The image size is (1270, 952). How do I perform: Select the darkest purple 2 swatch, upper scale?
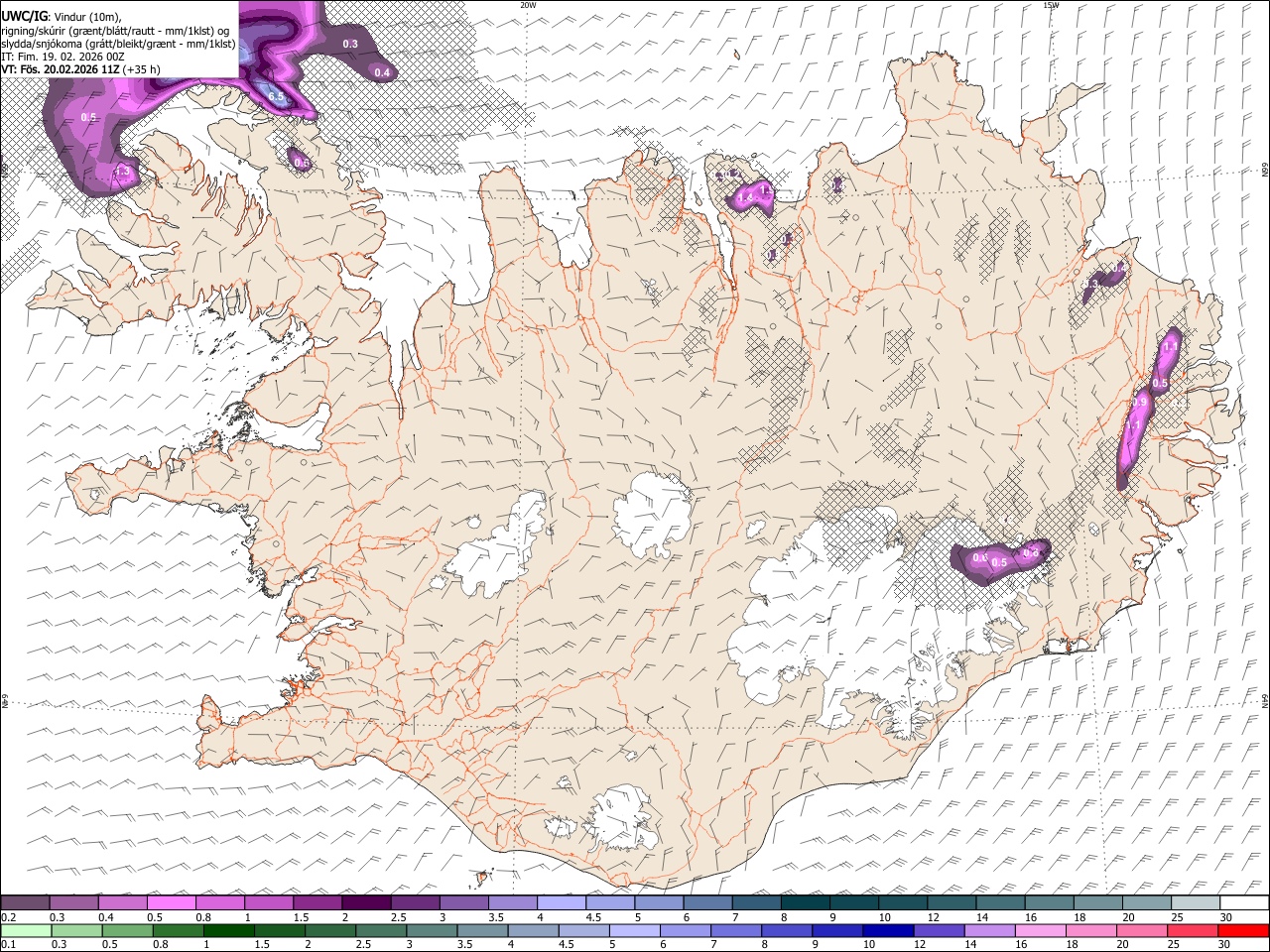click(366, 902)
